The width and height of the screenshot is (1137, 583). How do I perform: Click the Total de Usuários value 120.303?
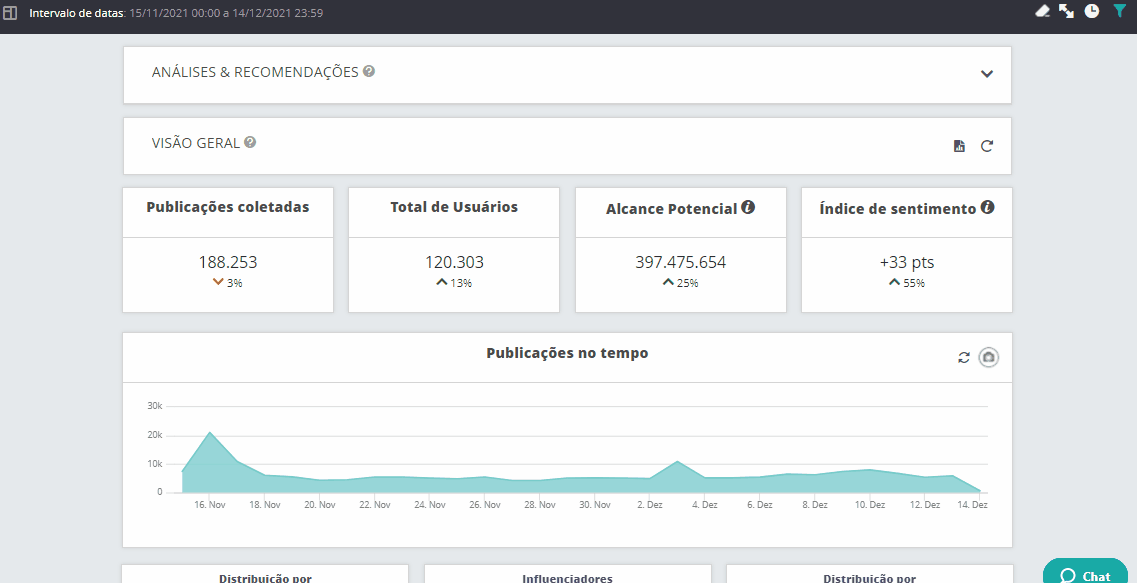(x=454, y=262)
